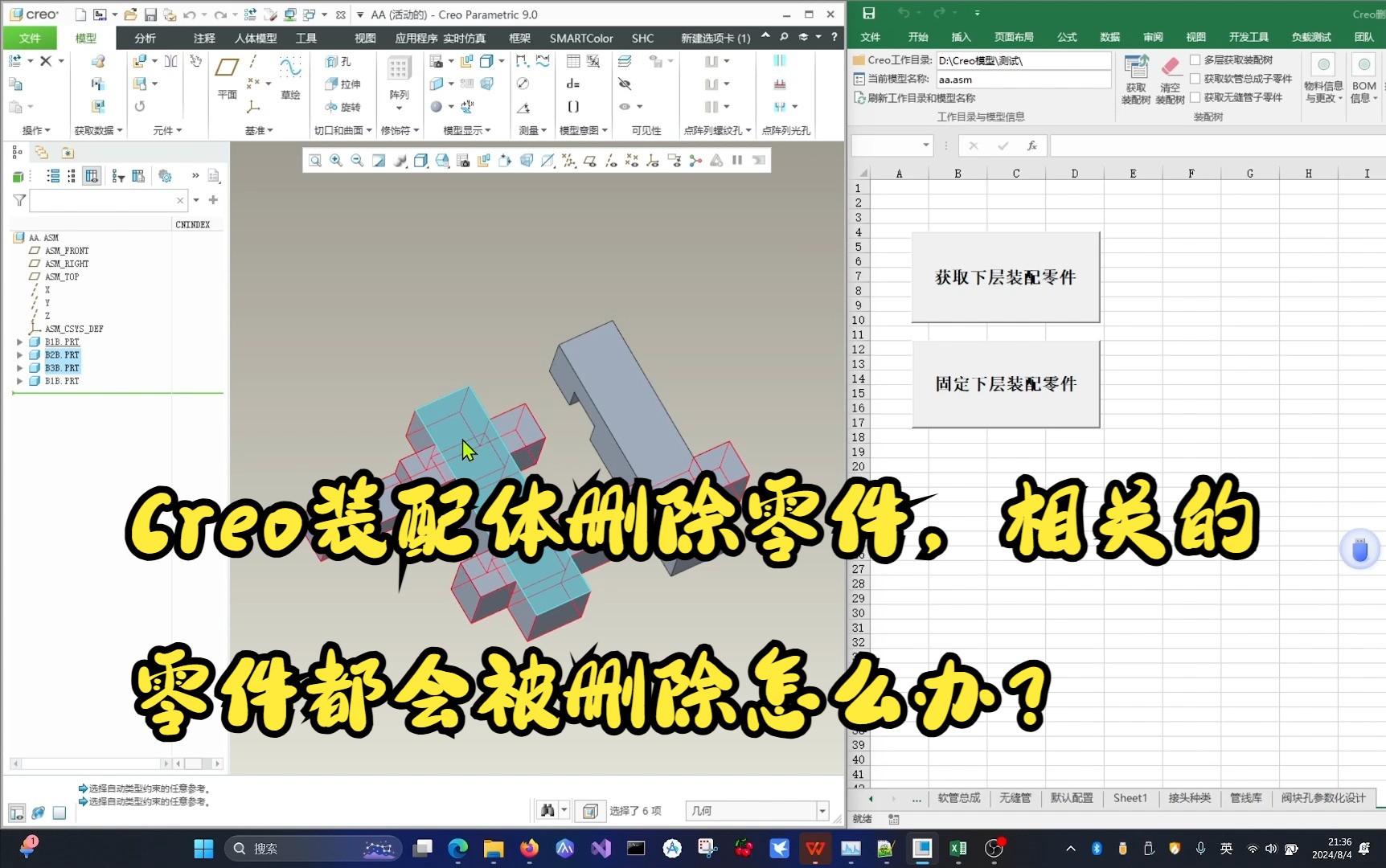Switch to the 分析 ribbon tab
Viewport: 1386px width, 868px height.
tap(146, 38)
